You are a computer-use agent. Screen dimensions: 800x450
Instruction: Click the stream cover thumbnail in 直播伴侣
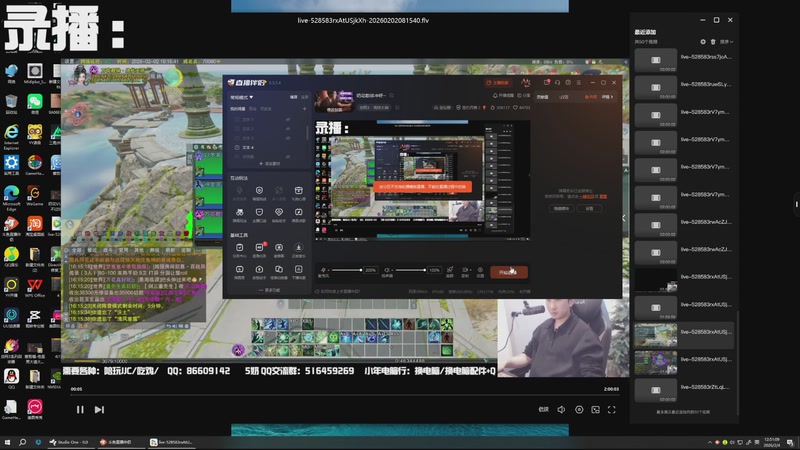click(x=334, y=101)
